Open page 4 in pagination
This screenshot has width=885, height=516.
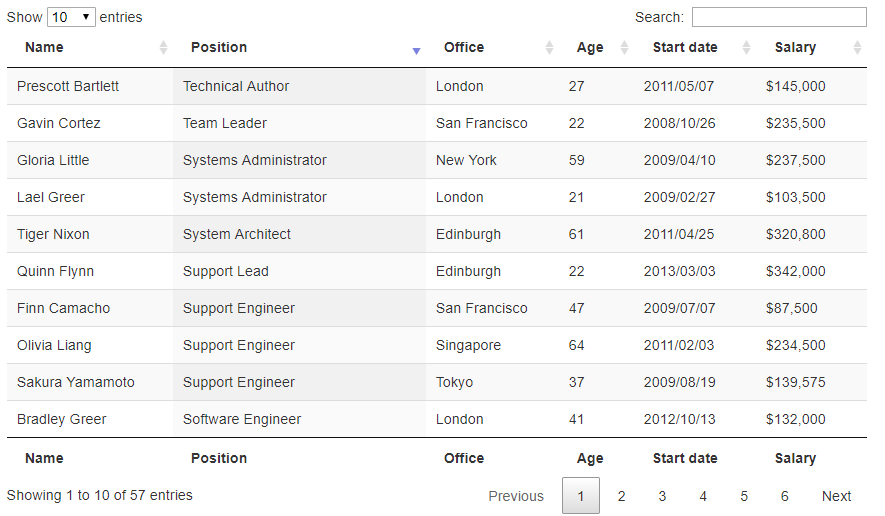[703, 496]
